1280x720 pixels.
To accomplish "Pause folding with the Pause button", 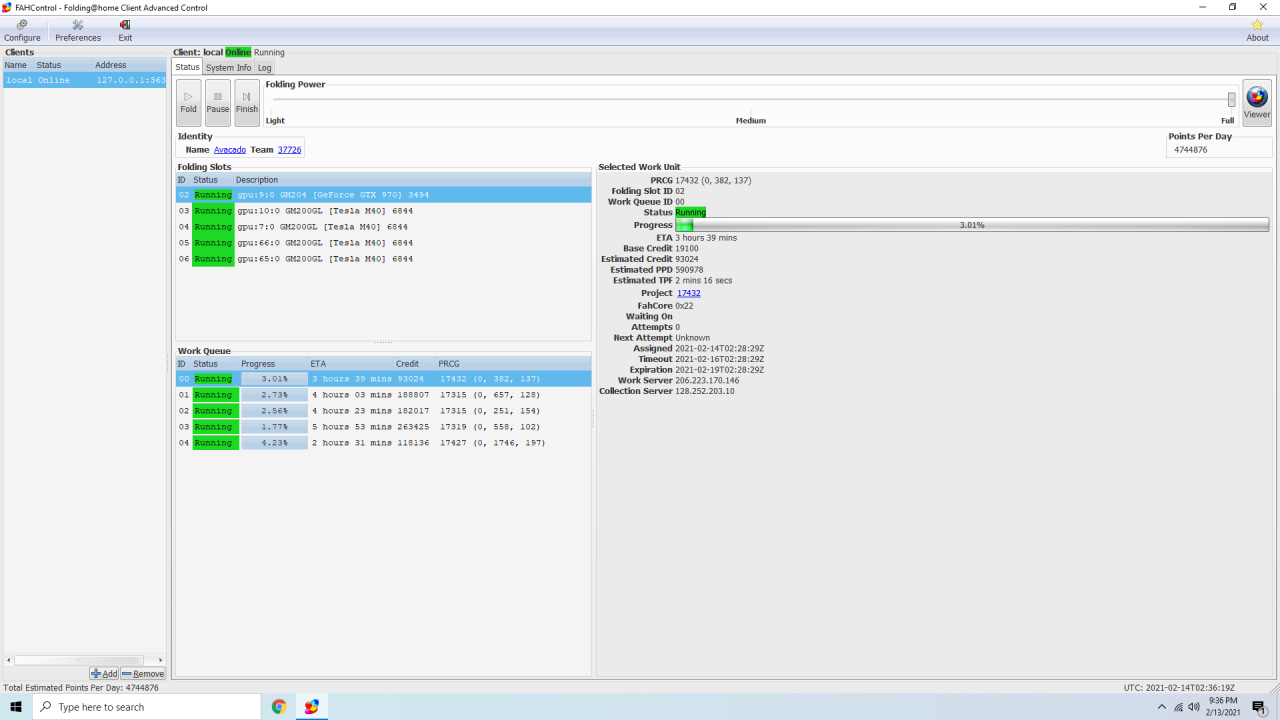I will [218, 102].
